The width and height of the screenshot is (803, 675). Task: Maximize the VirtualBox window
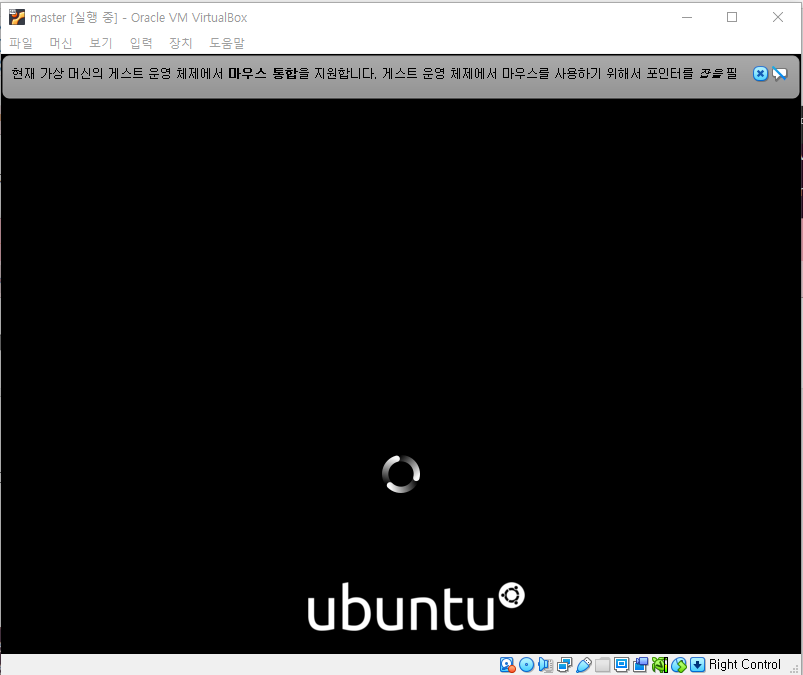[732, 17]
